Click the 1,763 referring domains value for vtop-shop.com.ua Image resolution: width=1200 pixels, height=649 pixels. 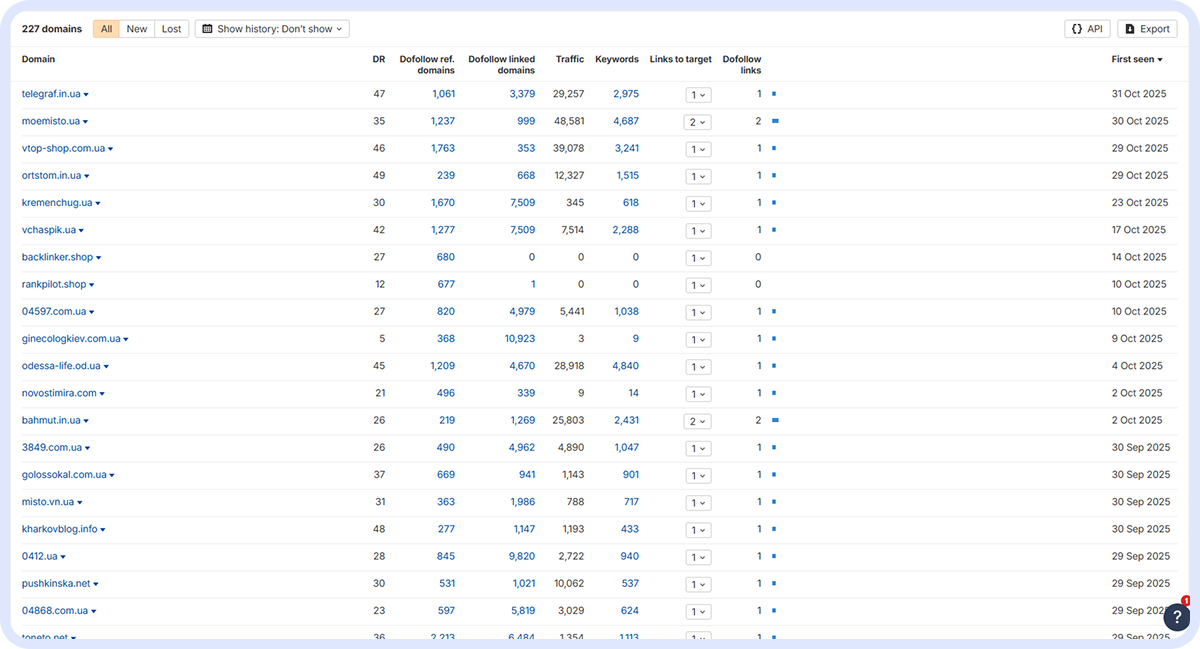(444, 148)
